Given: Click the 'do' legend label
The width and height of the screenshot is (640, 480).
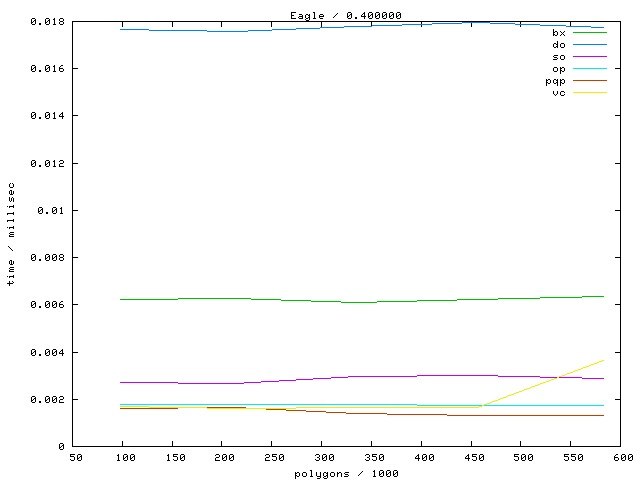Looking at the screenshot, I should [558, 45].
